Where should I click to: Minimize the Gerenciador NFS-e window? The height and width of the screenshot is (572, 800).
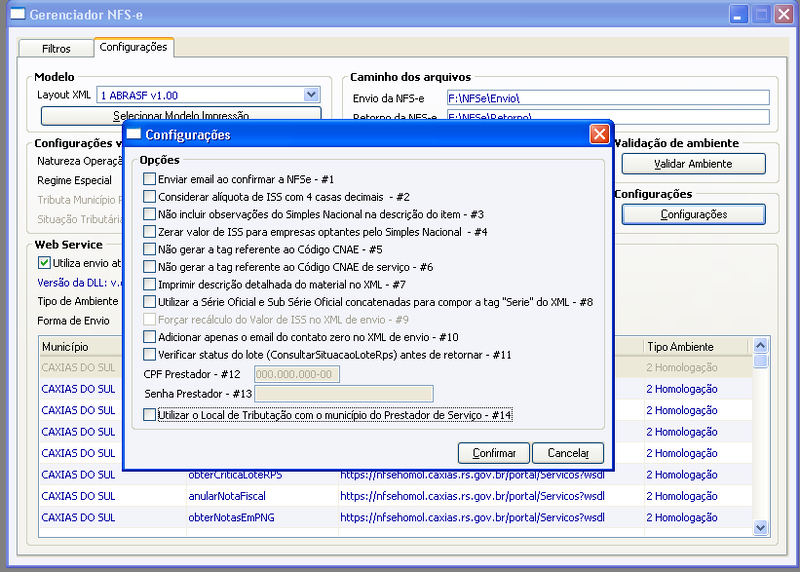click(x=738, y=14)
